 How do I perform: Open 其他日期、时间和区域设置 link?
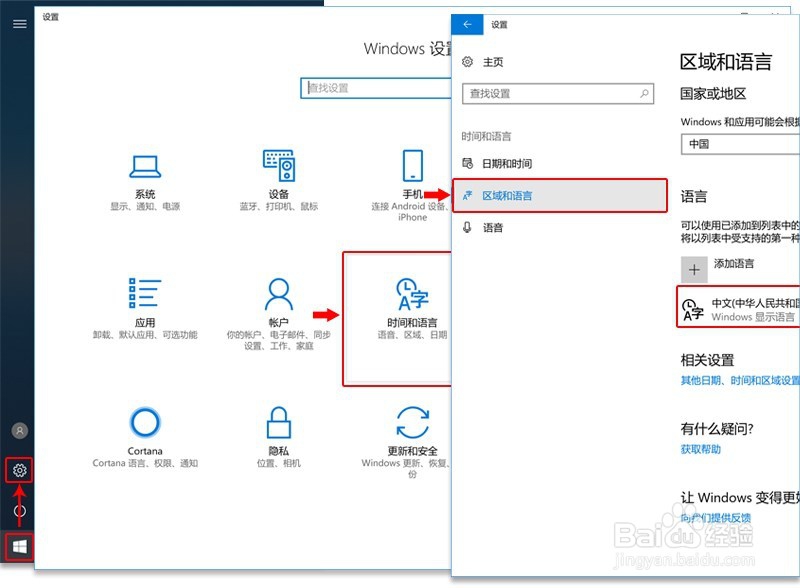coord(740,380)
